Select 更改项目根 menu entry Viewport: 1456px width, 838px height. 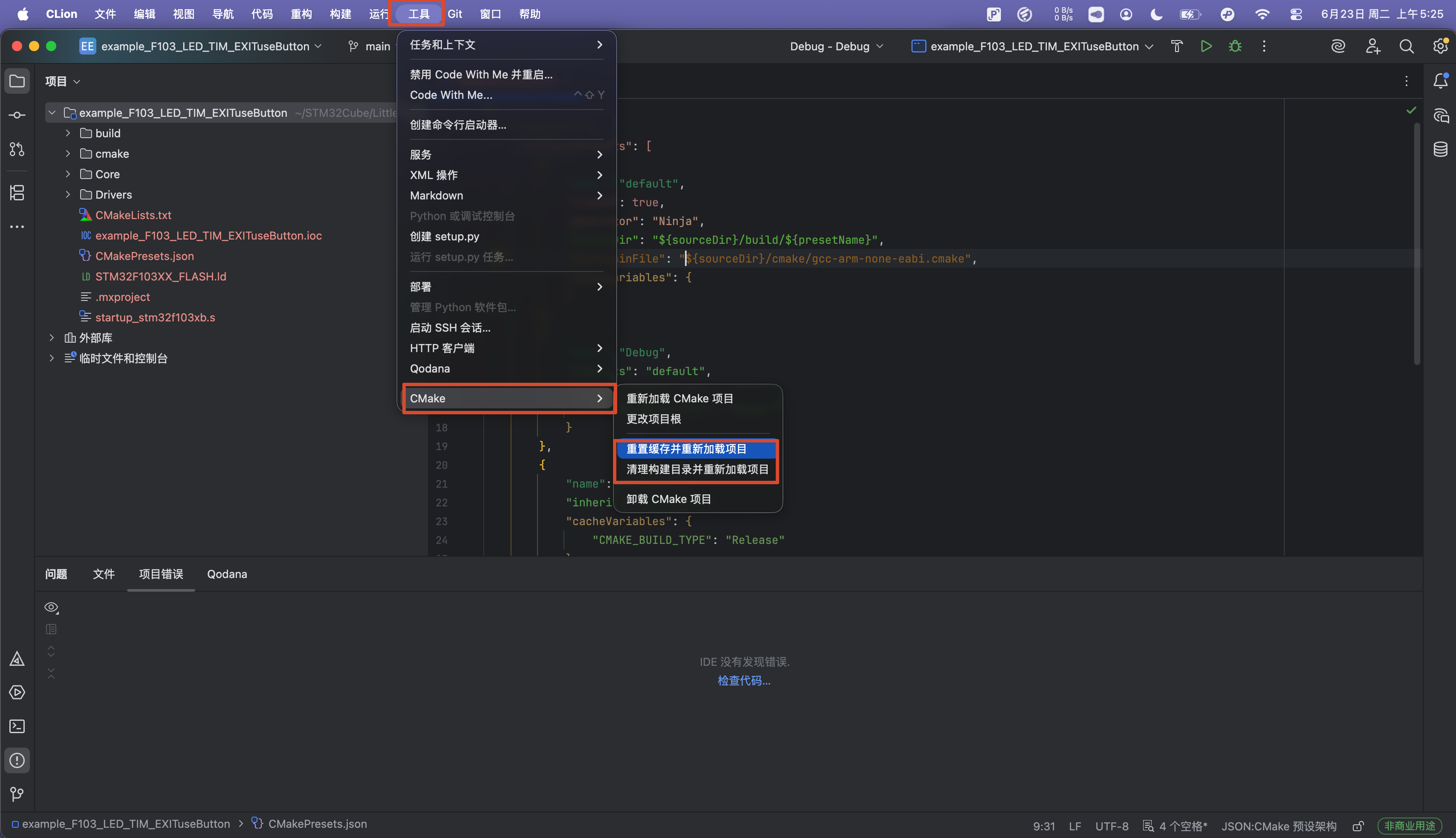697,419
